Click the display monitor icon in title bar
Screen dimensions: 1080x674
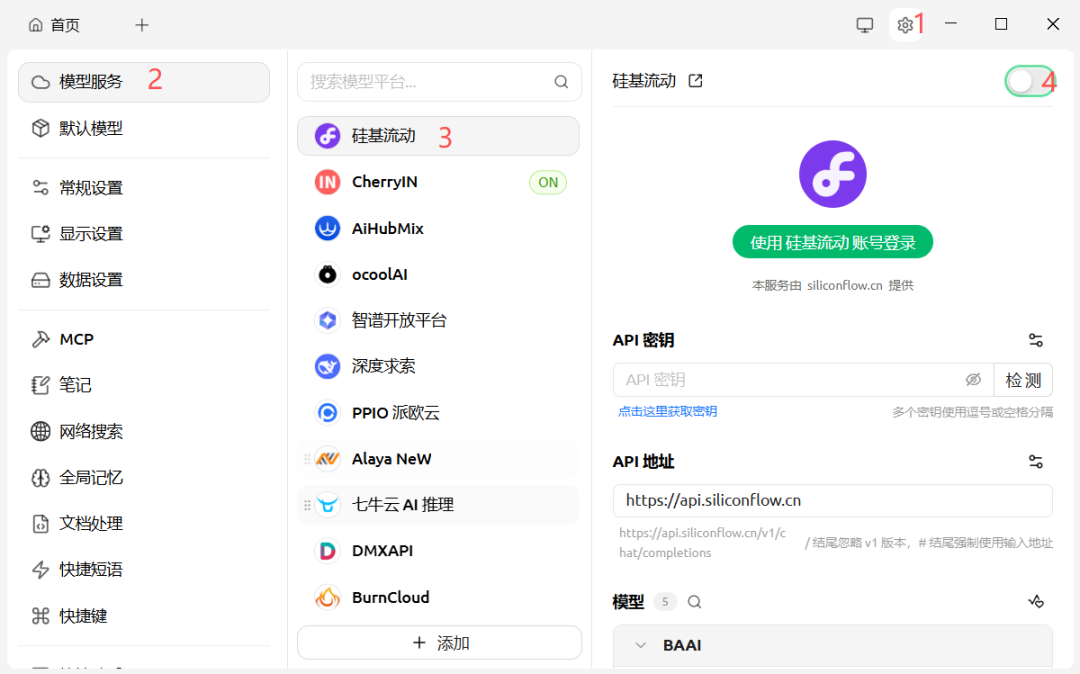pos(864,25)
